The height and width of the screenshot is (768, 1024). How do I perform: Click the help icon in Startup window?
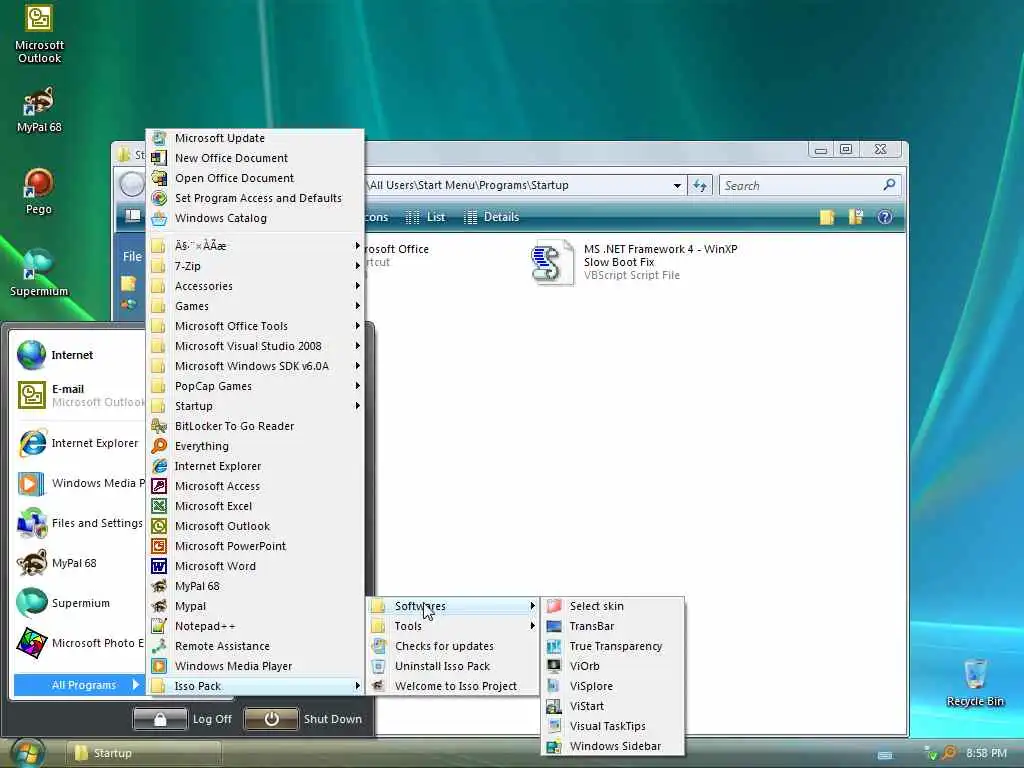point(884,217)
